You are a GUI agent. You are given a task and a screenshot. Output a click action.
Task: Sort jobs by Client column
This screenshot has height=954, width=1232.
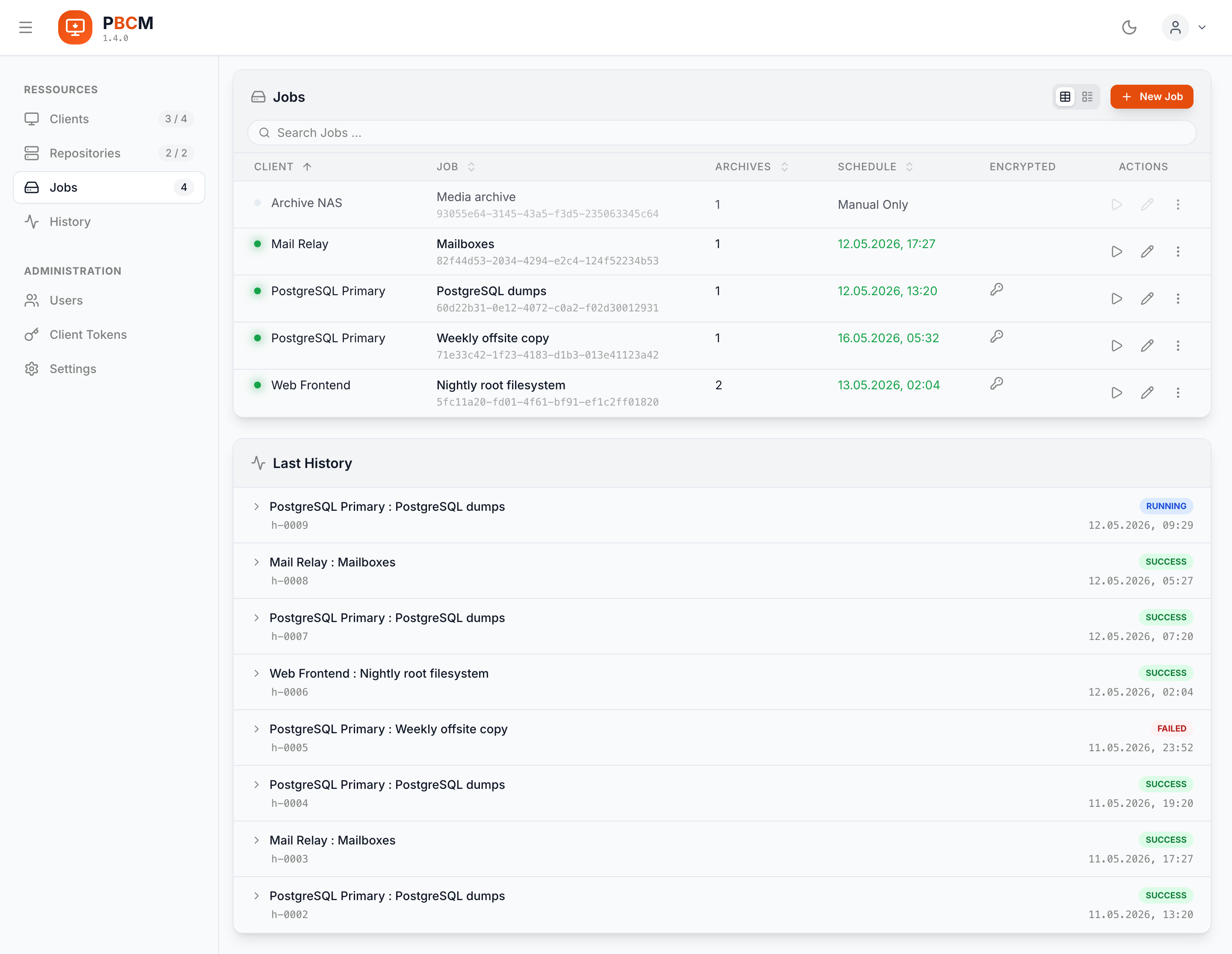pyautogui.click(x=283, y=166)
